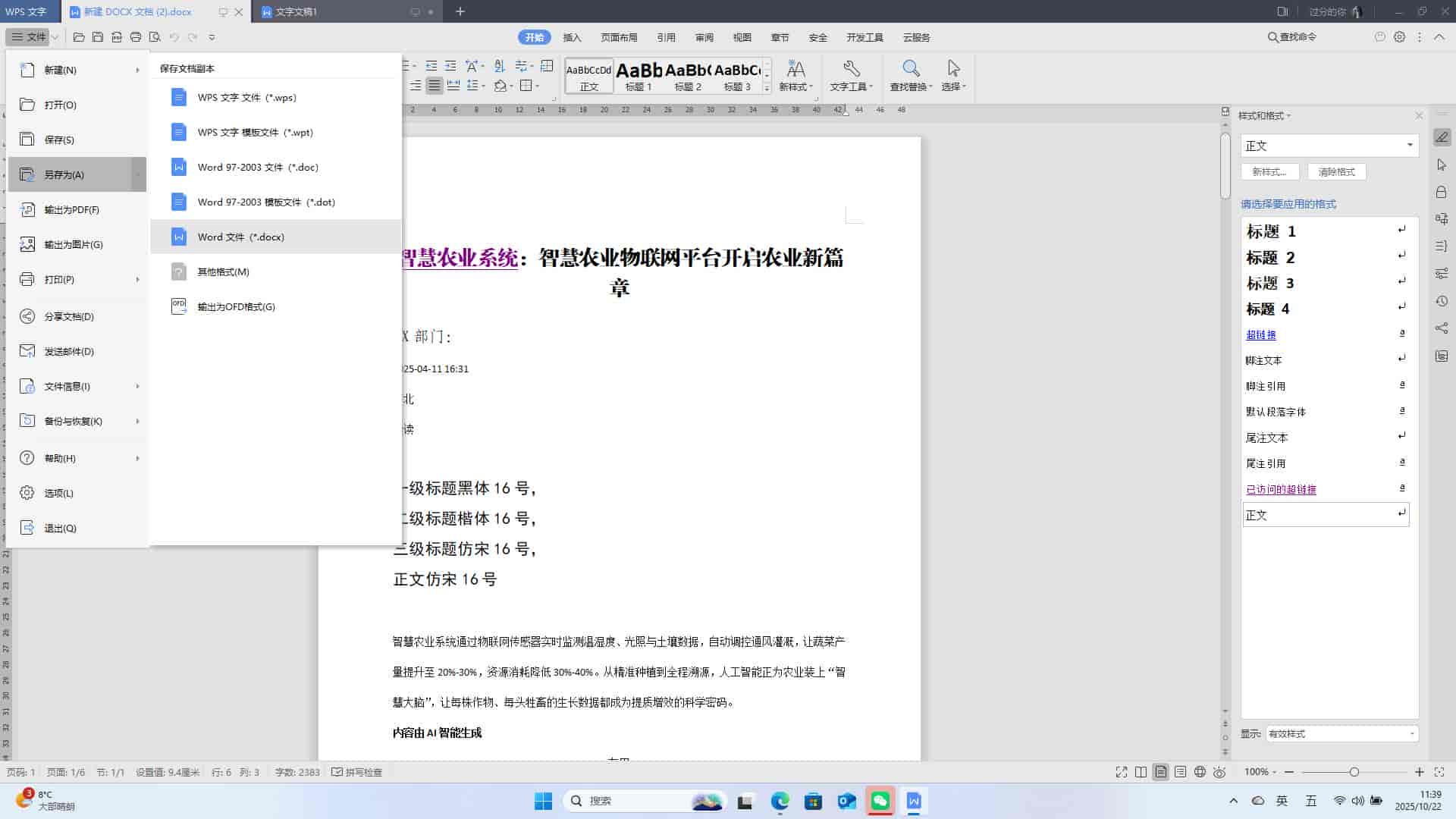Click the redo arrow icon

tap(193, 36)
